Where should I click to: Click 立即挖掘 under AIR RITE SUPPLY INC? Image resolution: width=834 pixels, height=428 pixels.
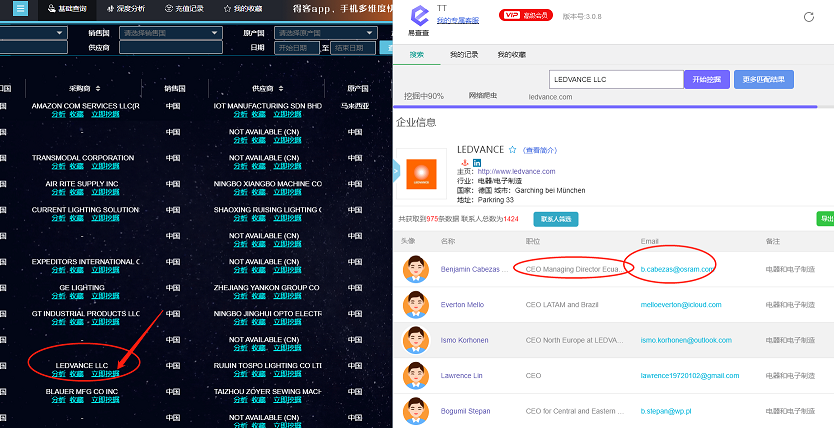pyautogui.click(x=105, y=192)
